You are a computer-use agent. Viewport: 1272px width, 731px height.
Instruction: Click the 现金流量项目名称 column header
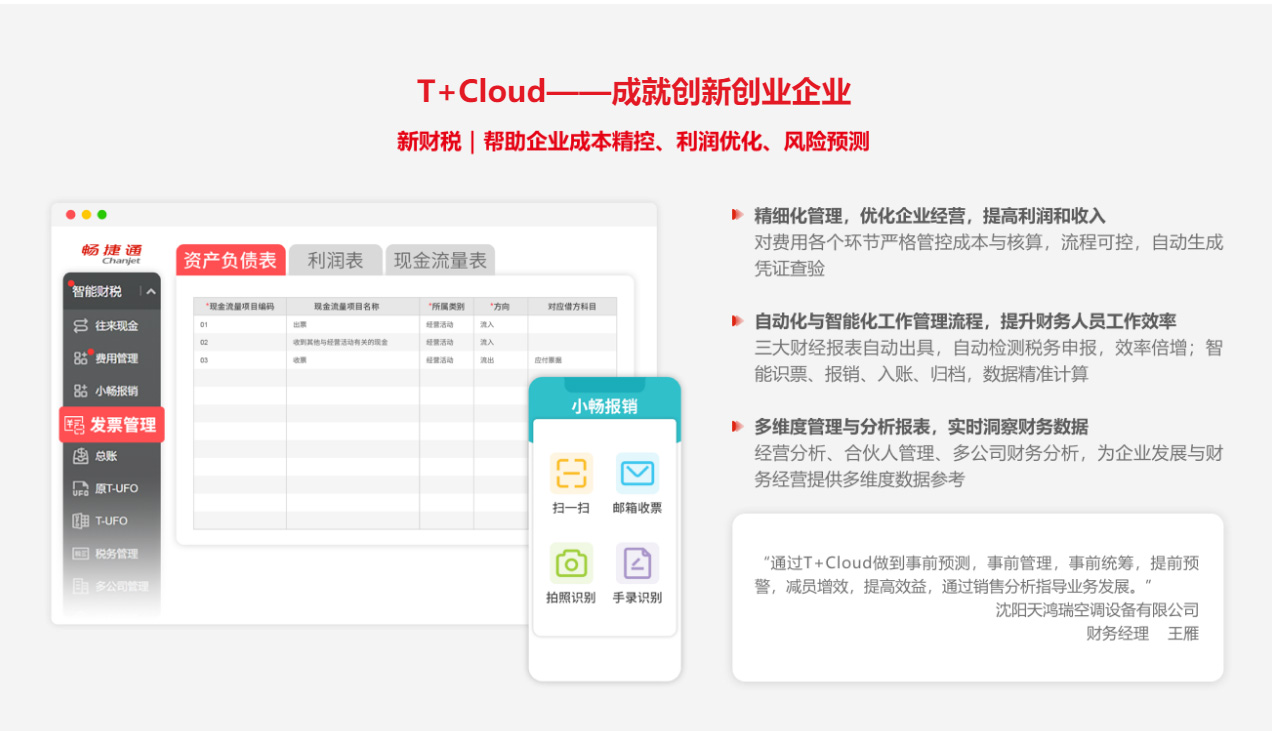pos(353,306)
